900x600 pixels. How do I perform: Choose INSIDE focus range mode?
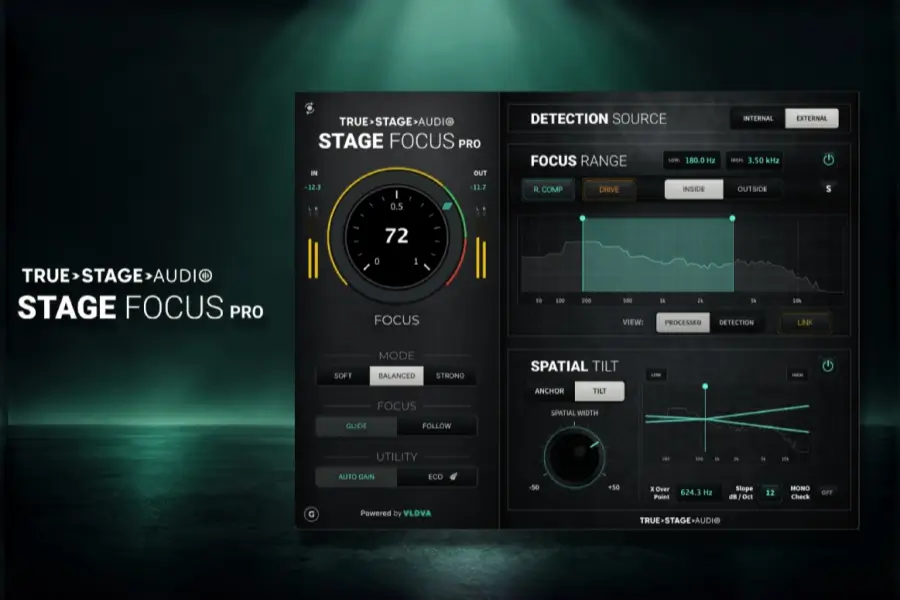point(693,189)
